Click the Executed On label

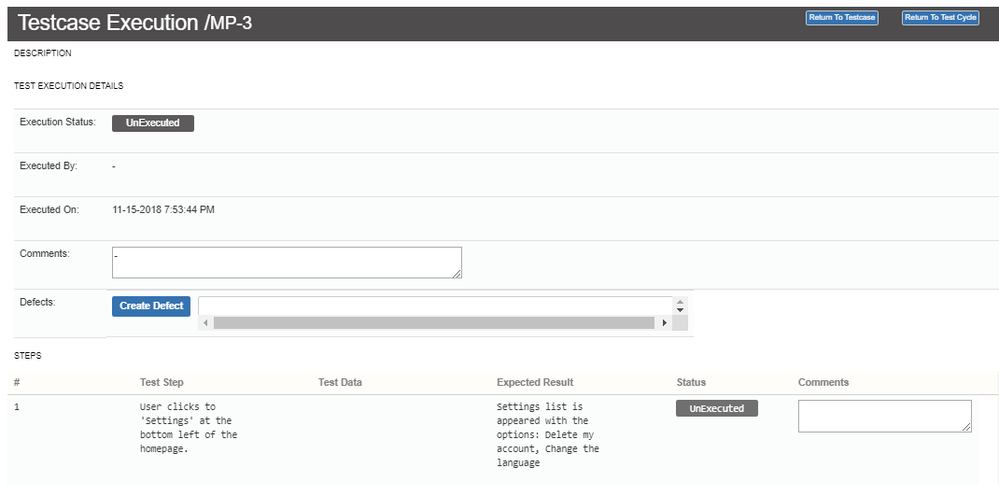pos(49,209)
